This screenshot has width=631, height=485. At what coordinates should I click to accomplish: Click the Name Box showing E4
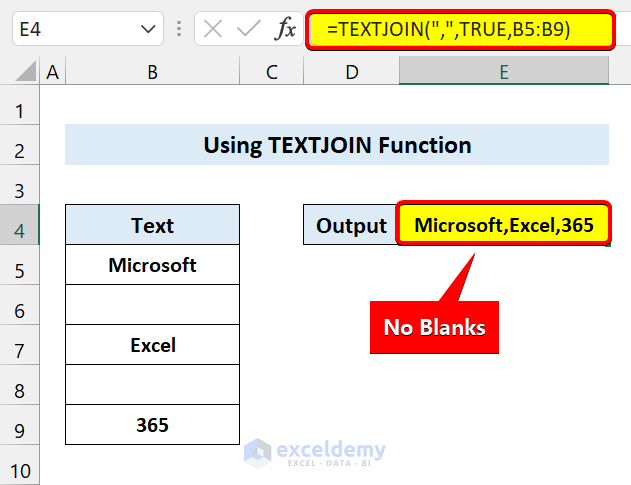pyautogui.click(x=88, y=29)
